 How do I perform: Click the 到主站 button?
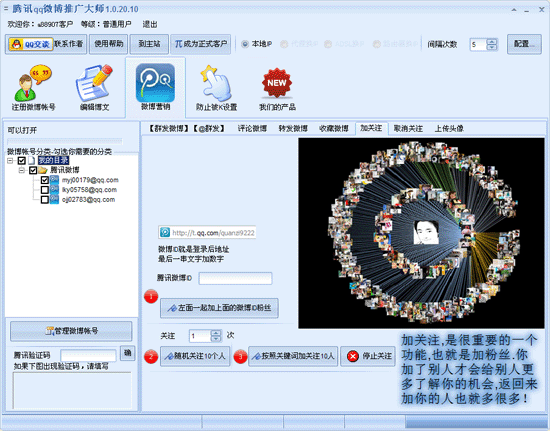coord(149,44)
